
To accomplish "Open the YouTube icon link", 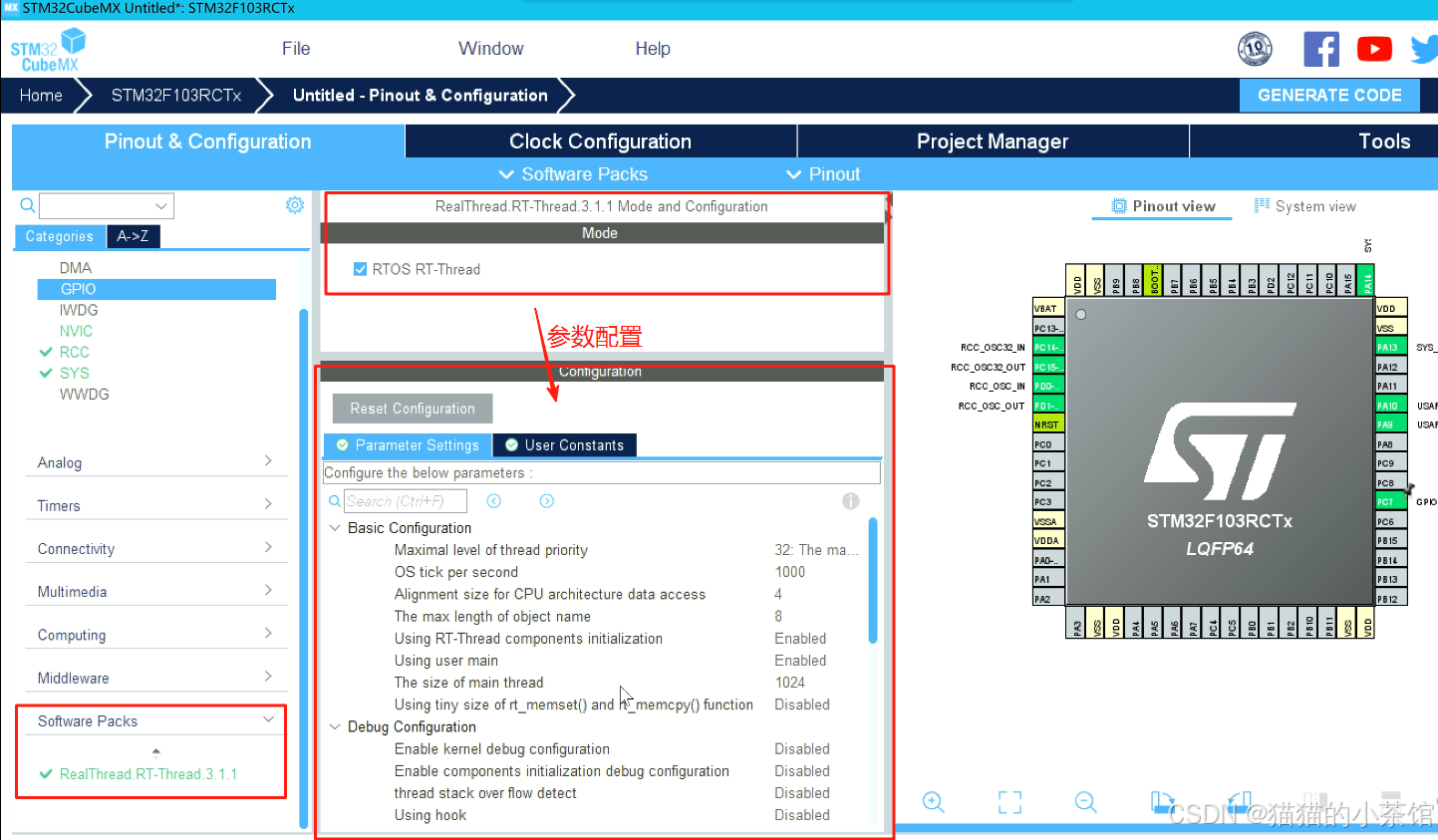I will coord(1374,49).
